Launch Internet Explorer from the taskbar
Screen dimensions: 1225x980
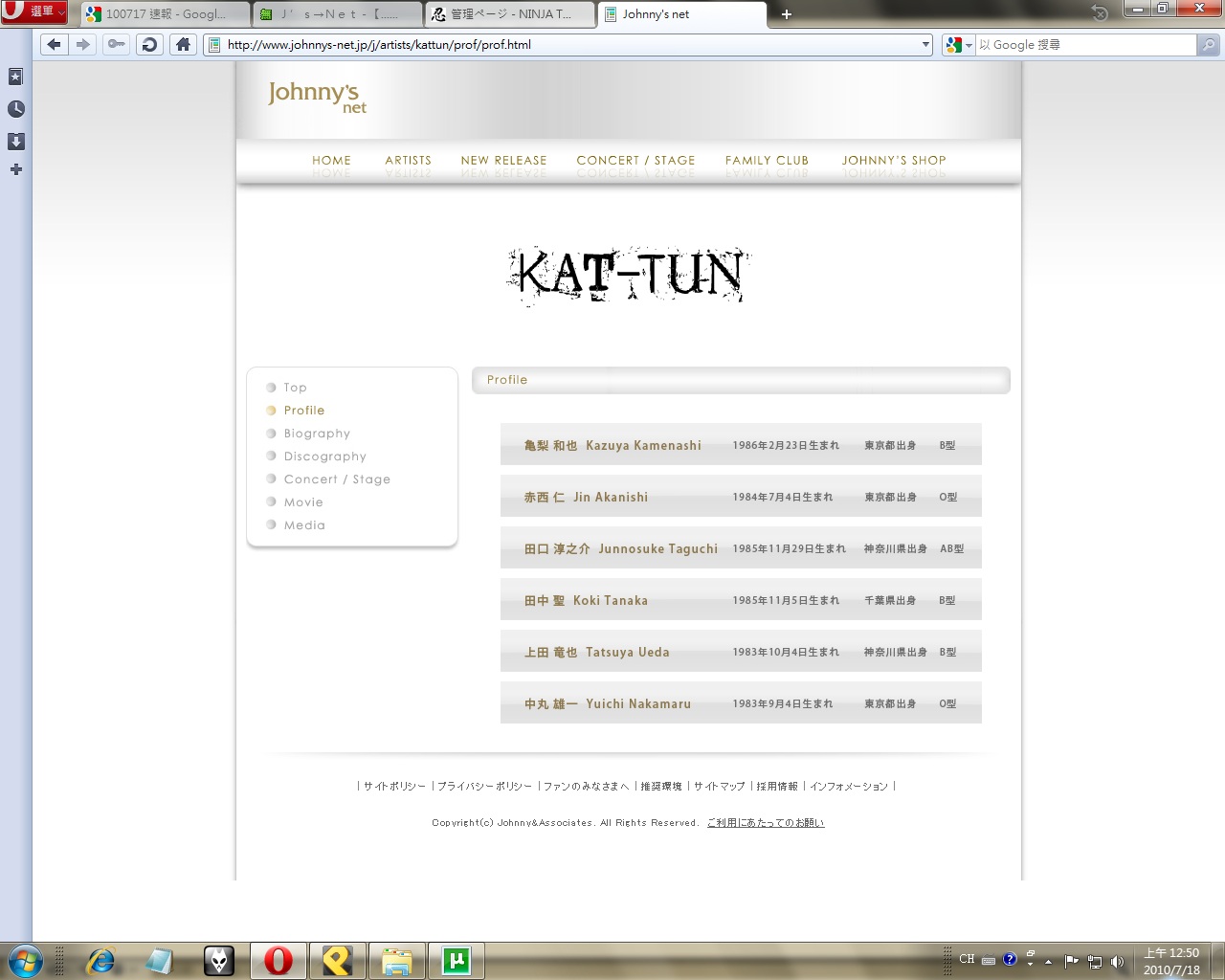pyautogui.click(x=100, y=960)
